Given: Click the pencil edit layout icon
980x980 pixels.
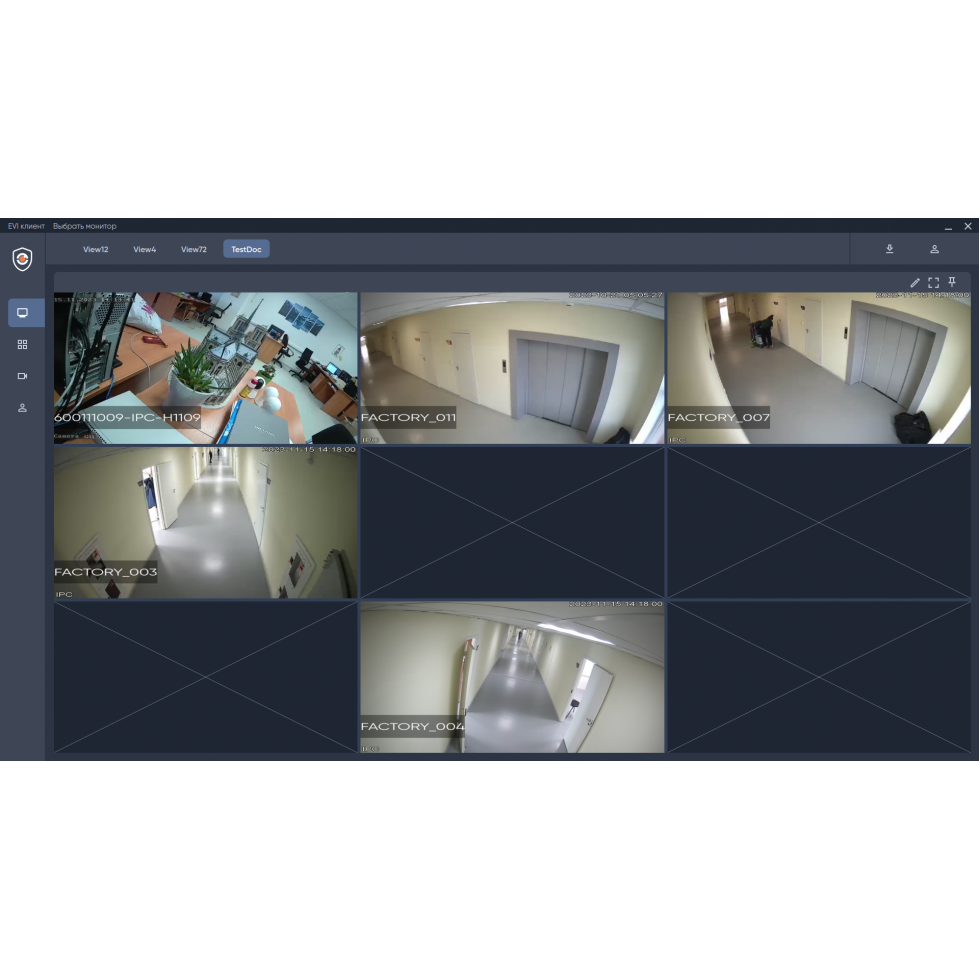Looking at the screenshot, I should pos(915,283).
